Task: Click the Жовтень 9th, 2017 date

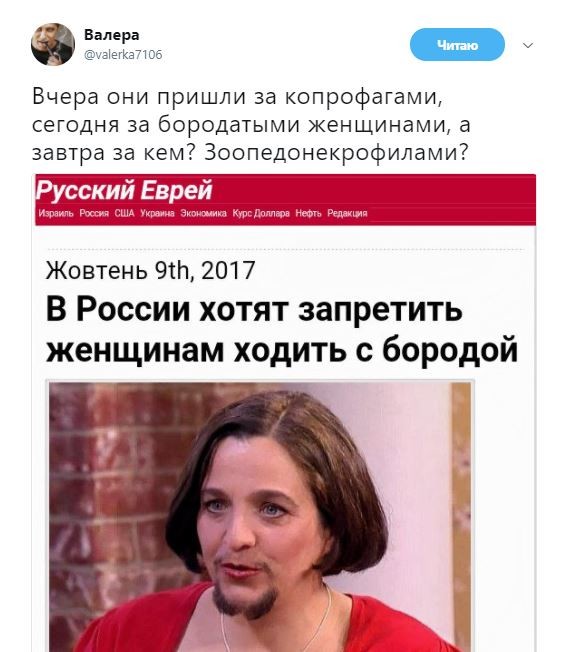Action: (x=150, y=270)
